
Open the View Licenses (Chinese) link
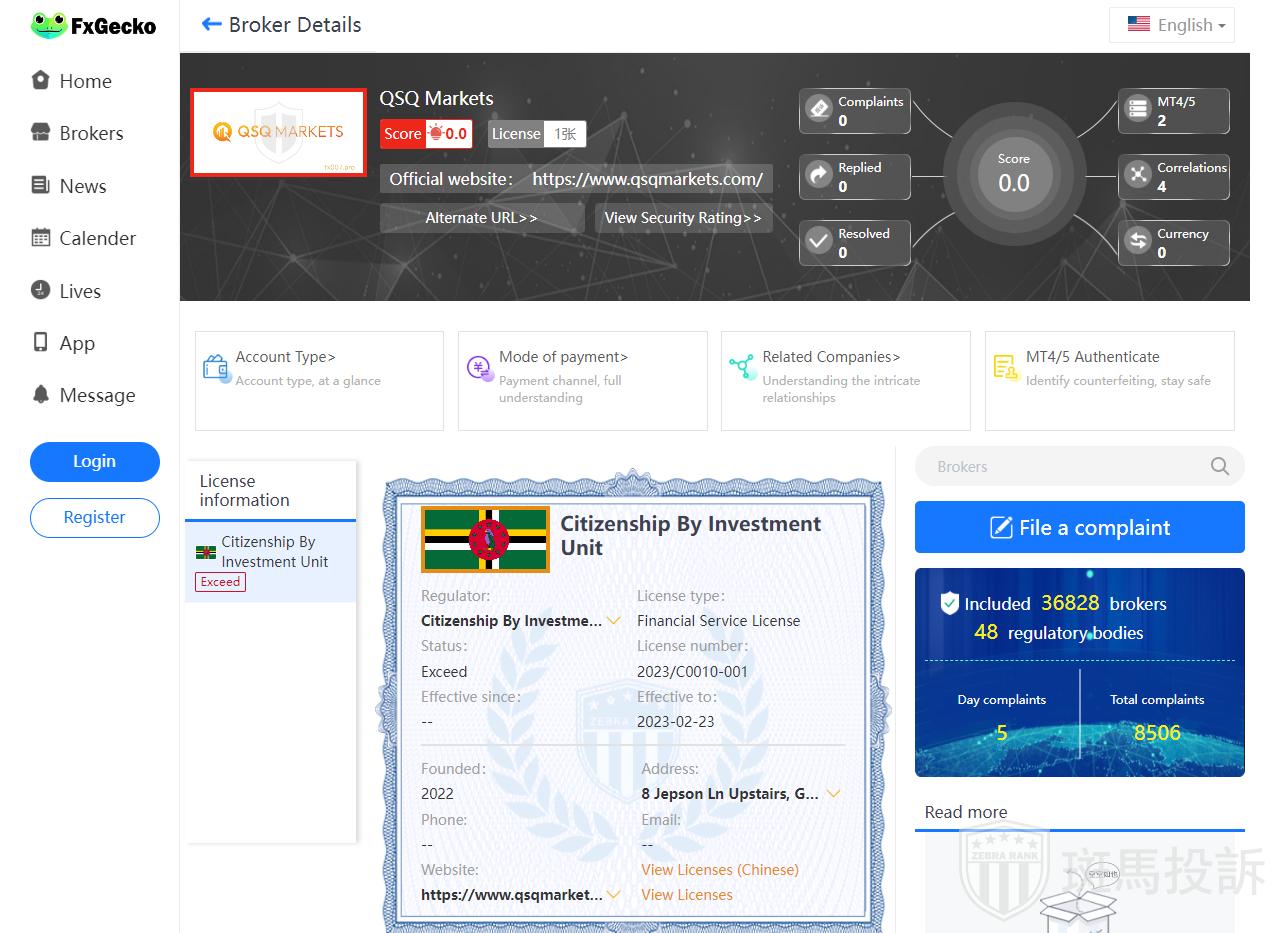point(719,870)
